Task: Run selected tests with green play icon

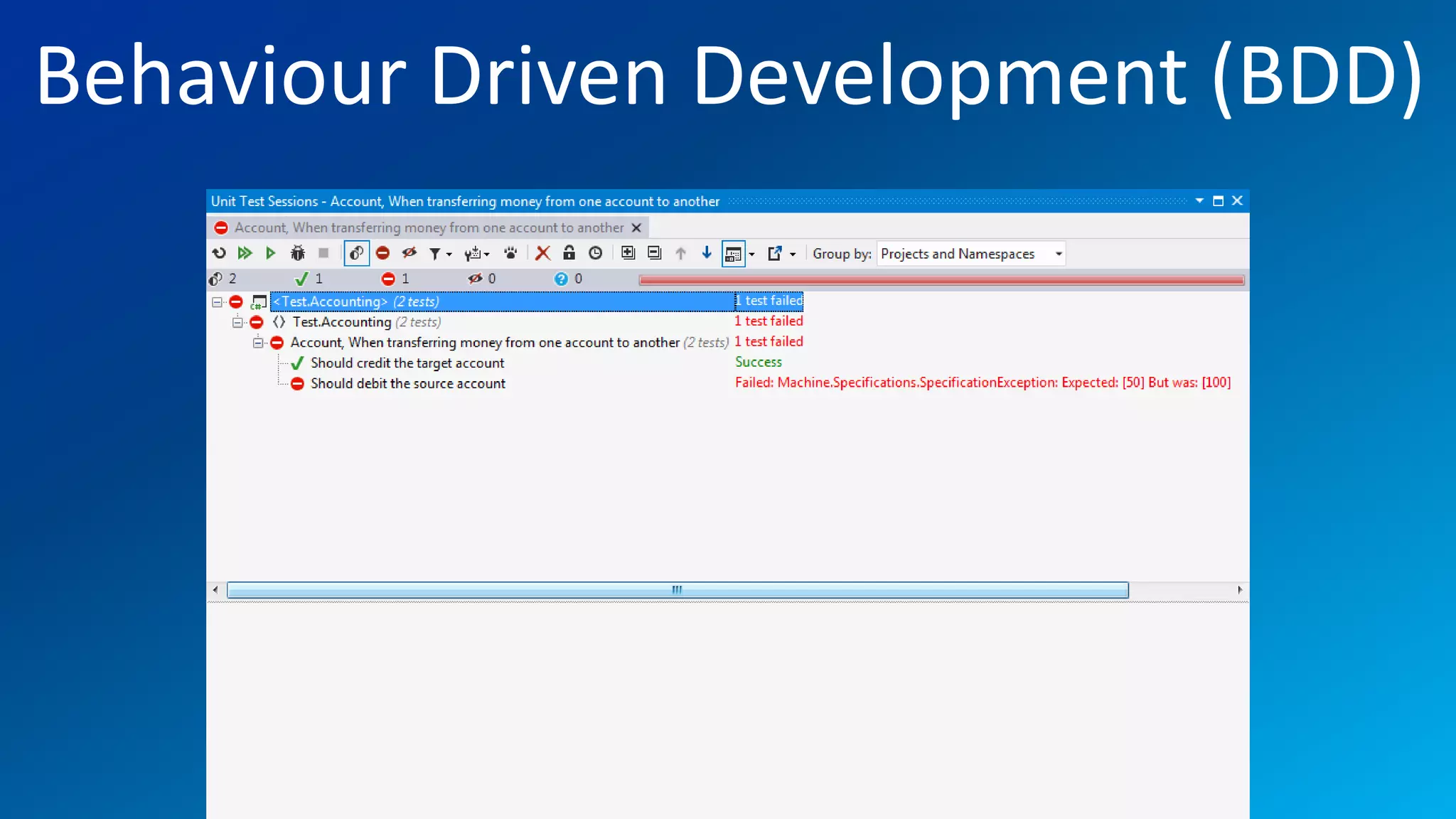Action: coord(271,253)
